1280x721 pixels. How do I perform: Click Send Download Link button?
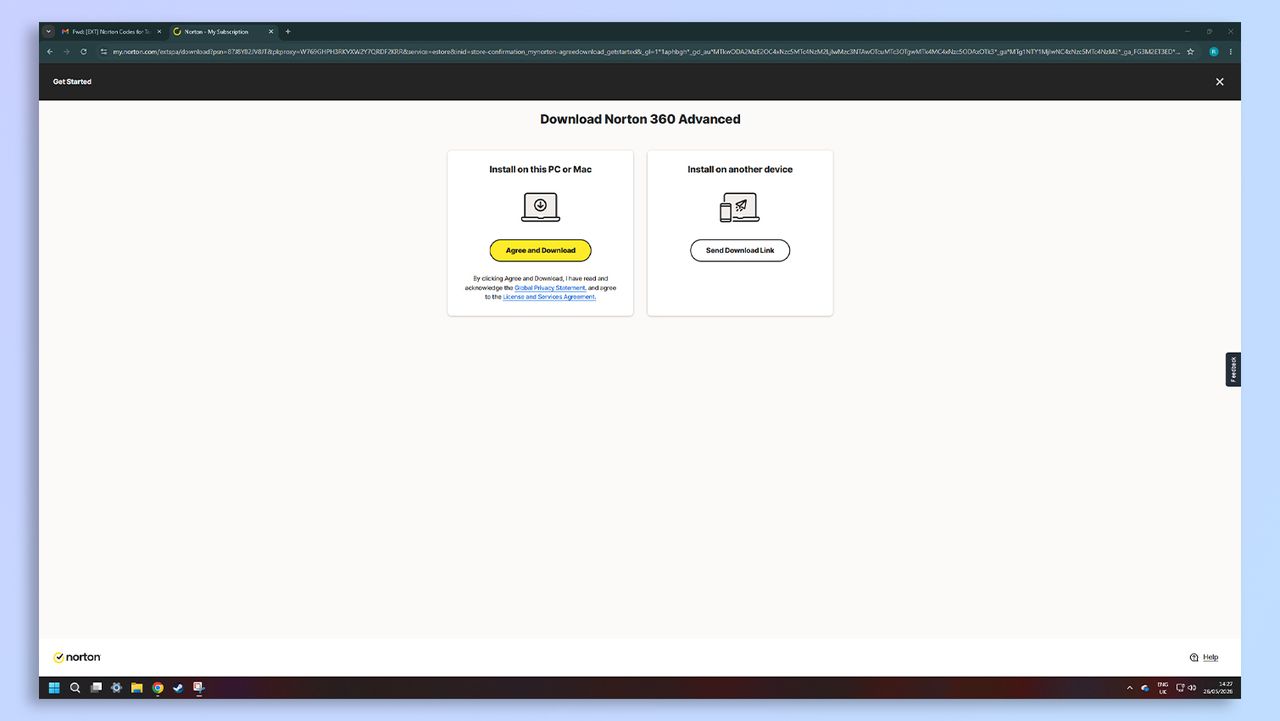740,250
